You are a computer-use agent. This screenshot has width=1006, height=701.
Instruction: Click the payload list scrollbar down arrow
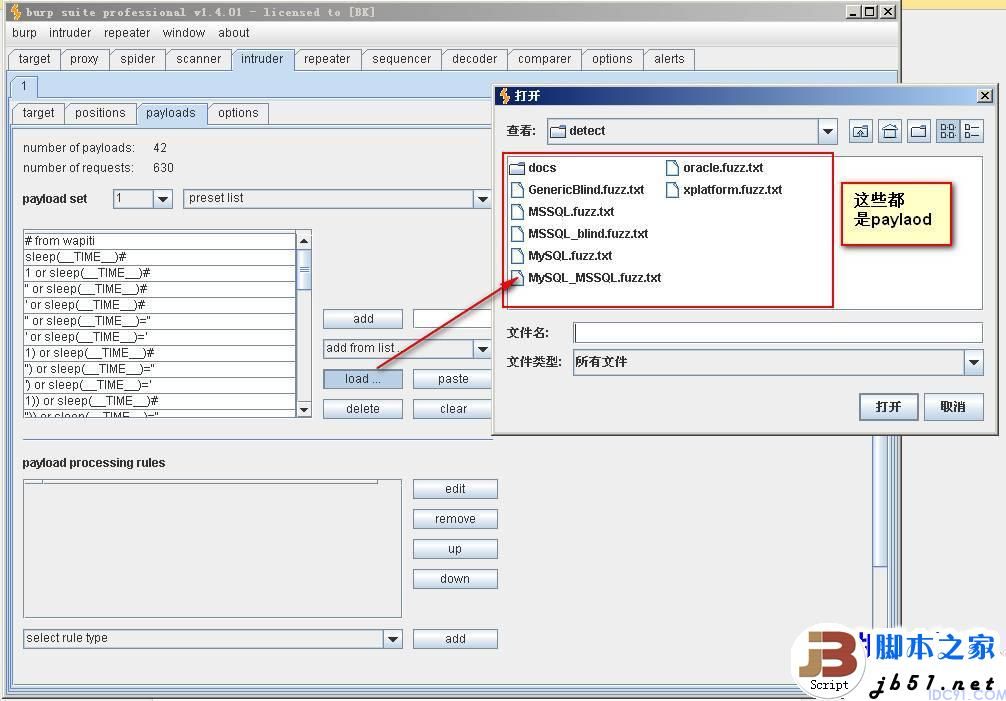tap(304, 409)
